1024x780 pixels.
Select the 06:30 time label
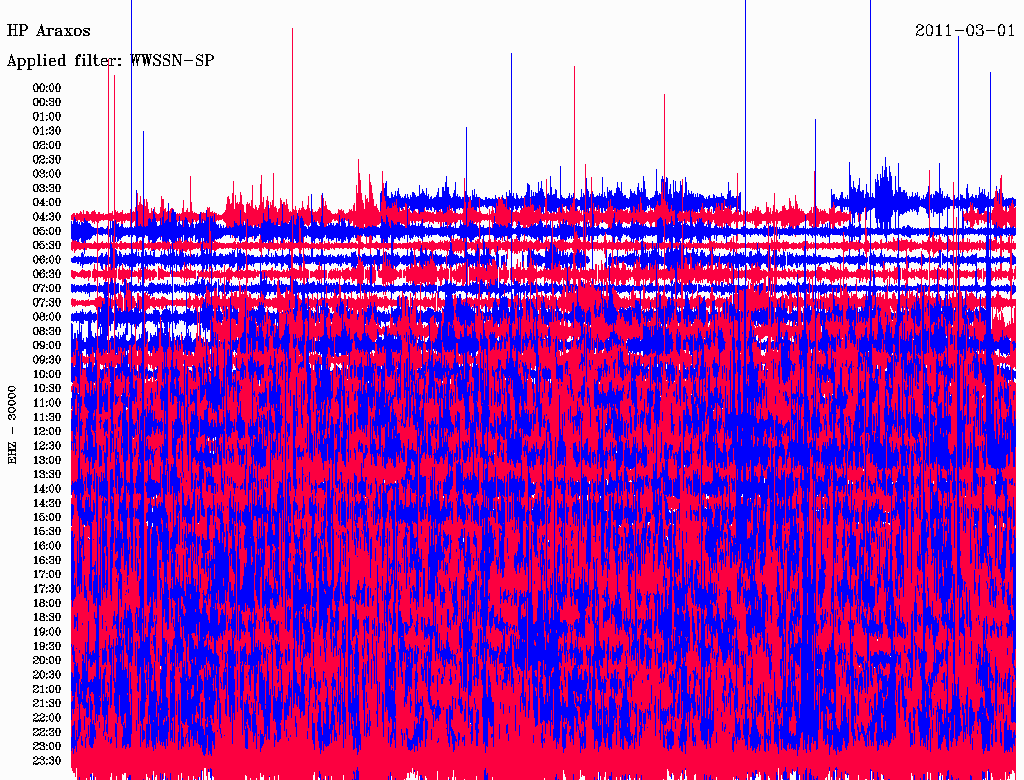47,274
